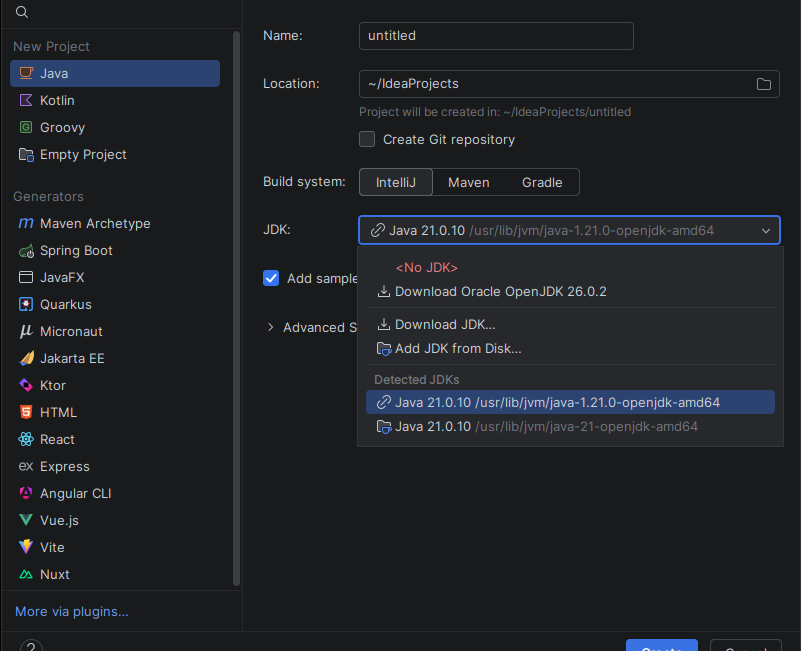Viewport: 801px width, 651px height.
Task: Select the Maven Archetype icon
Action: pyautogui.click(x=26, y=223)
